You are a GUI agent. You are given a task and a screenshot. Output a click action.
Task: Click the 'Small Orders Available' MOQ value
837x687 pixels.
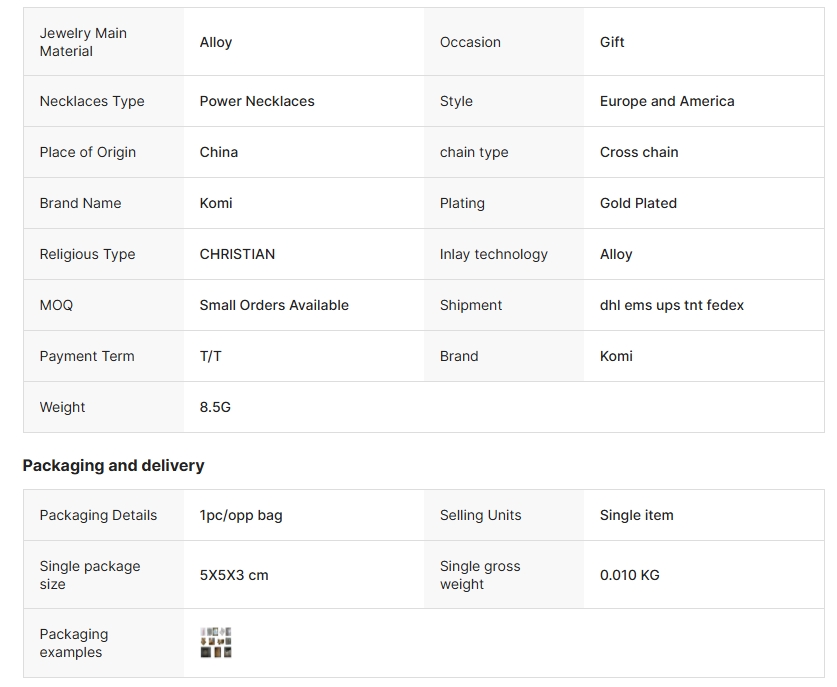pos(274,305)
